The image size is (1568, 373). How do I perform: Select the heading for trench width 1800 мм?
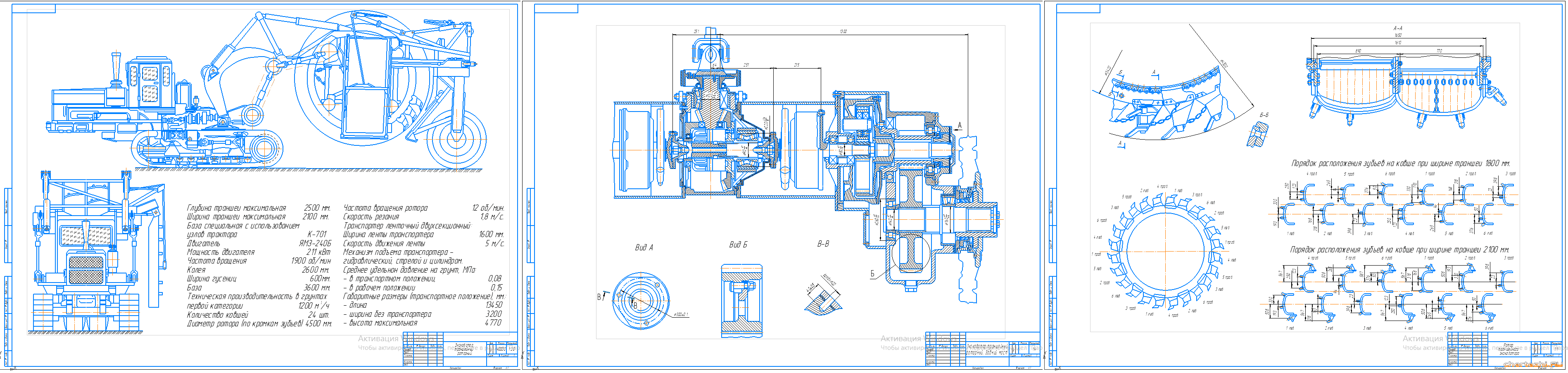1400,164
